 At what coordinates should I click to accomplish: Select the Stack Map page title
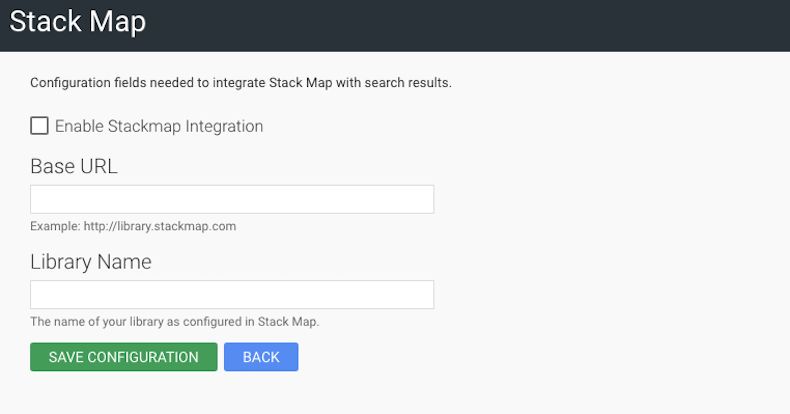(78, 22)
